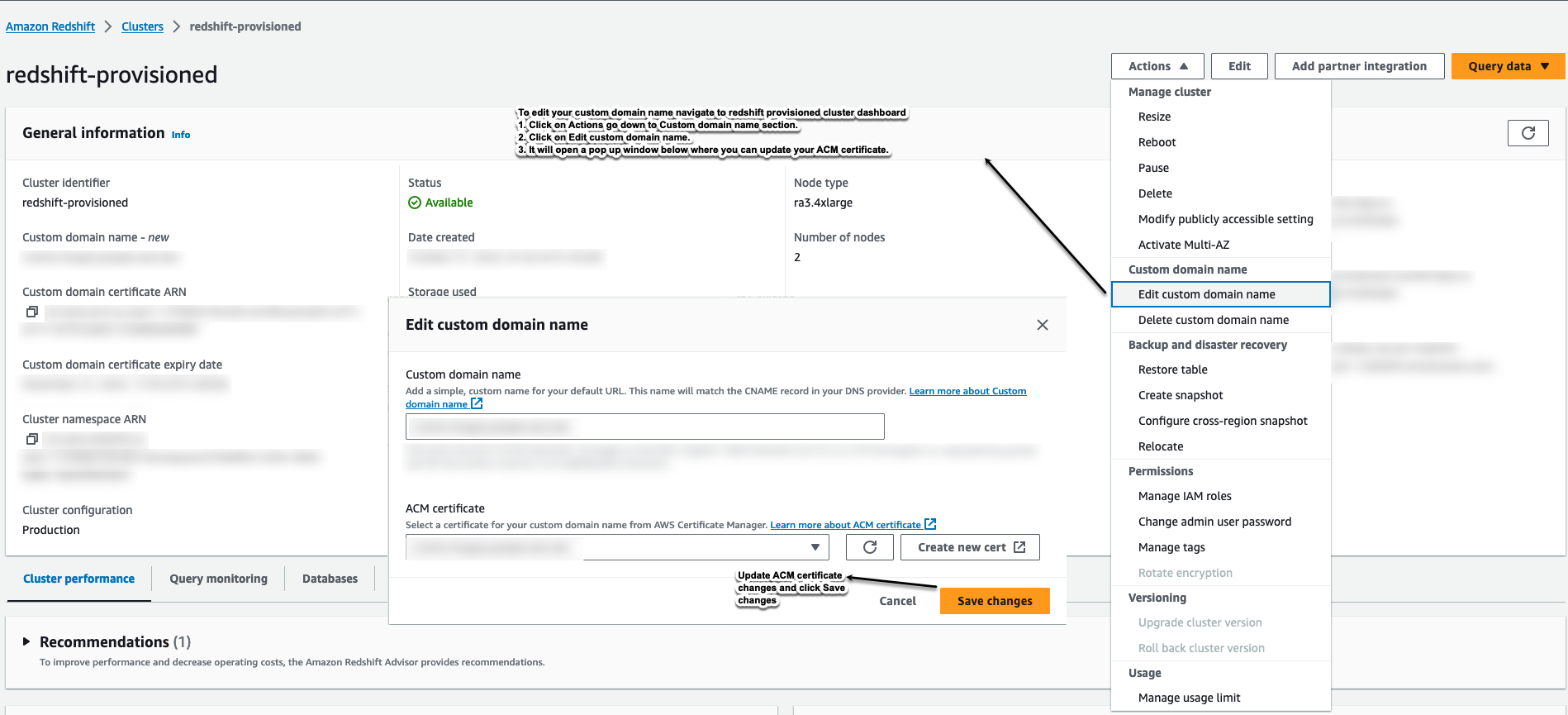Viewport: 1568px width, 715px height.
Task: Switch to Cluster performance tab
Action: pos(78,579)
